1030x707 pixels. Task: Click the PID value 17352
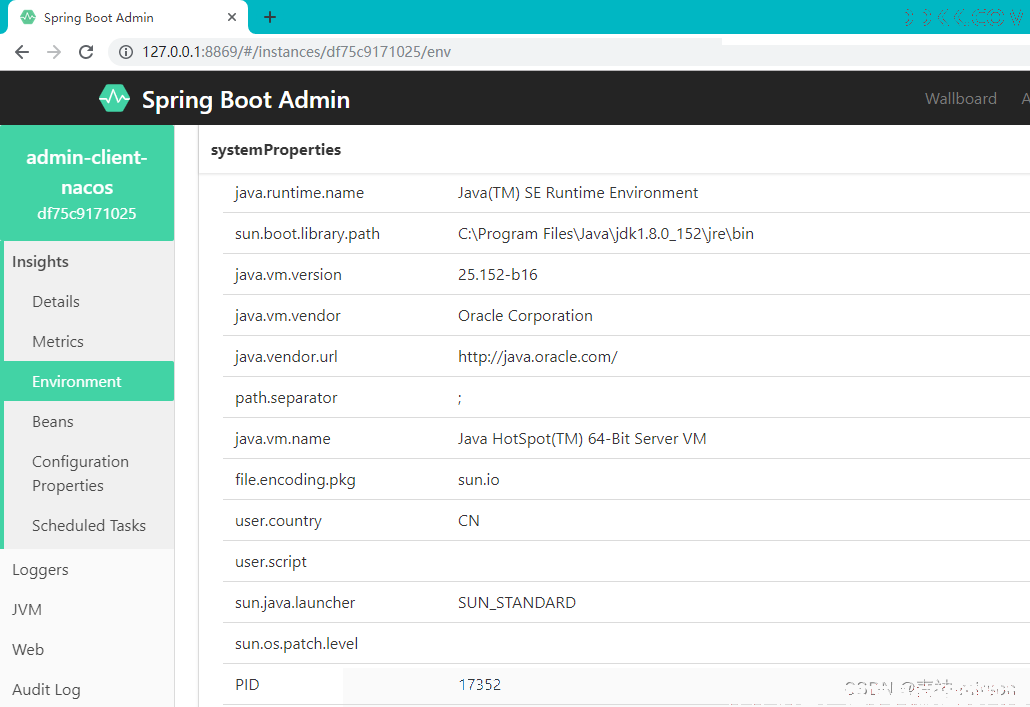click(x=480, y=685)
